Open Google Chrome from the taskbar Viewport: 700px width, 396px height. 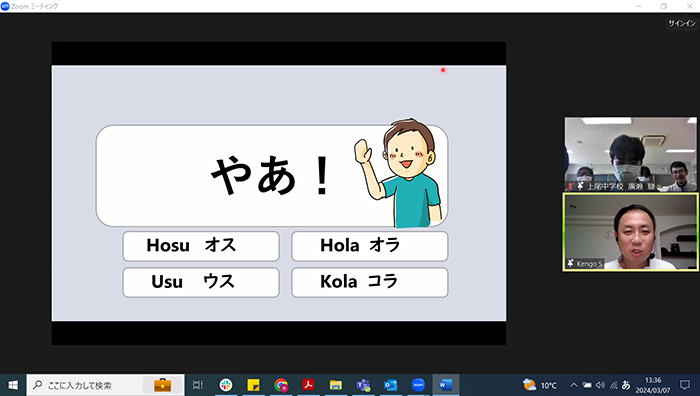(x=281, y=385)
